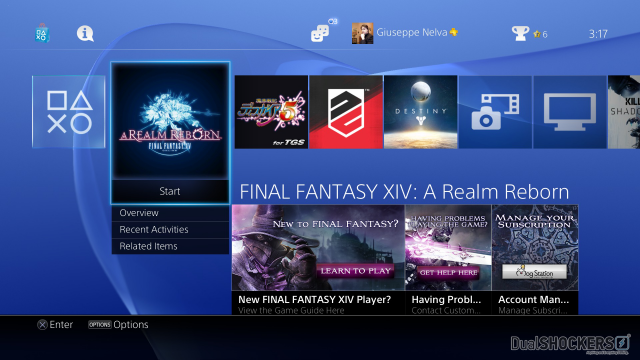The image size is (640, 360).
Task: Open the What's New PlayStation symbols tile
Action: tap(69, 112)
